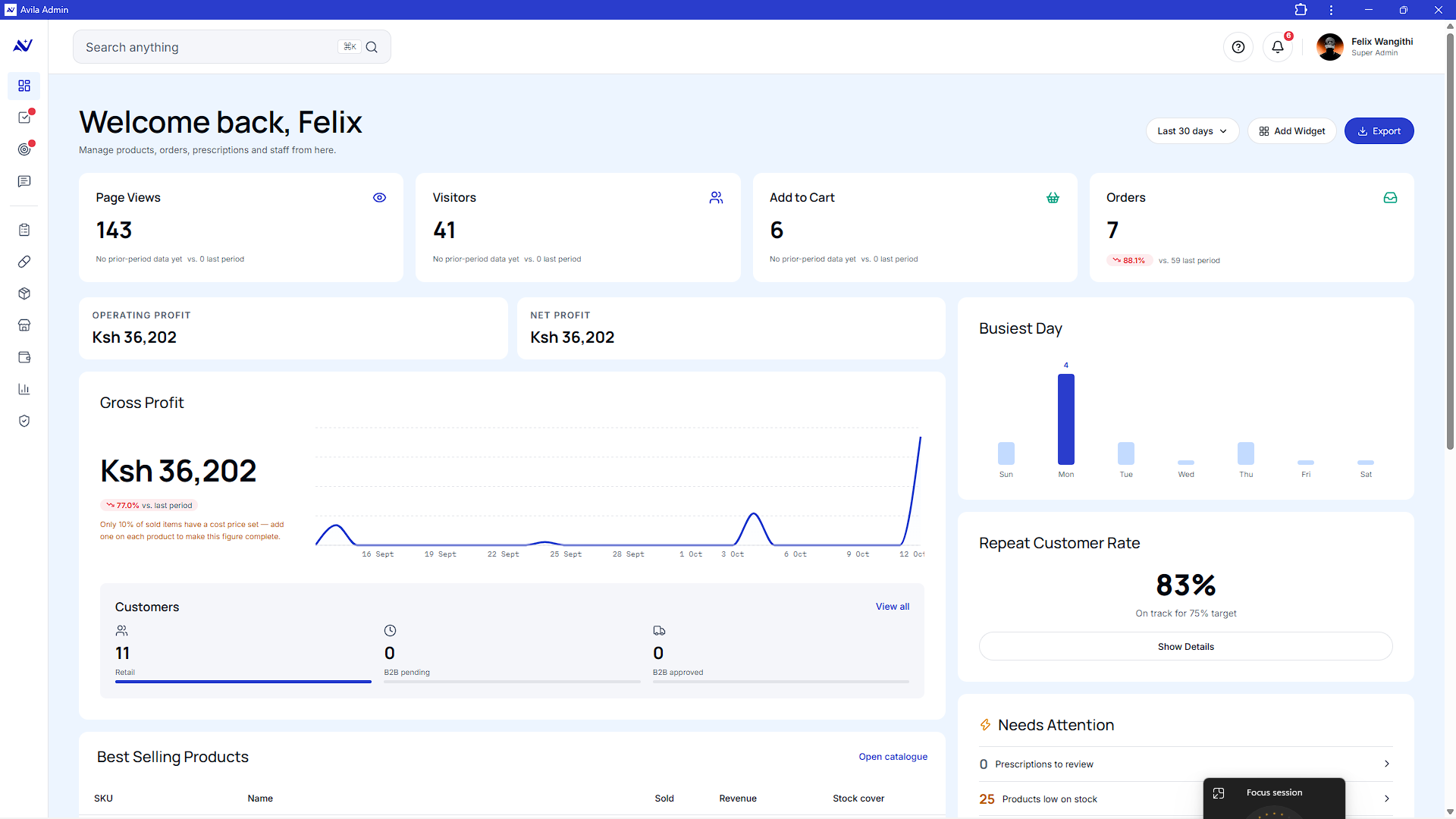
Task: Open the help question mark icon
Action: point(1238,47)
